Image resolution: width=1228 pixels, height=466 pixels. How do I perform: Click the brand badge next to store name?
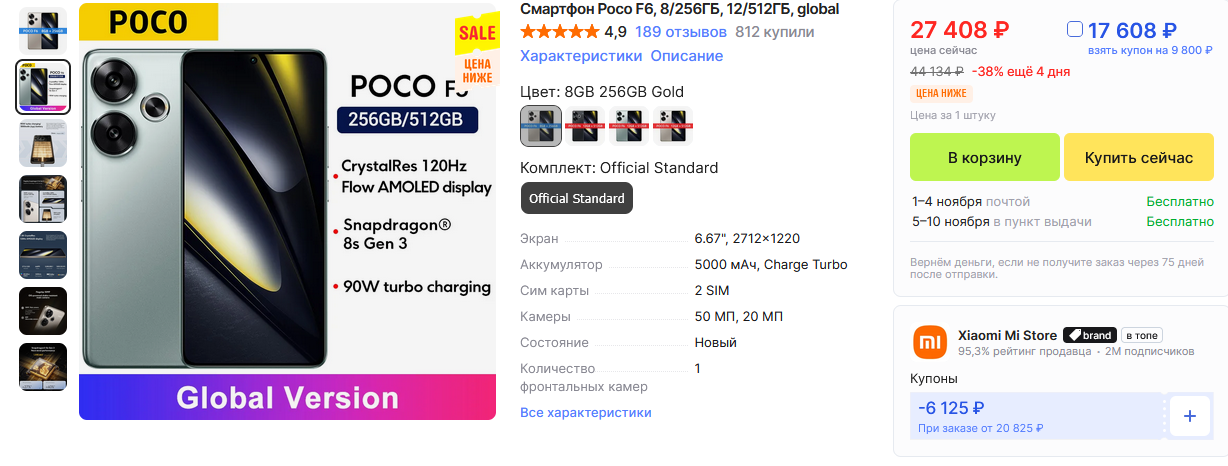(x=1088, y=335)
